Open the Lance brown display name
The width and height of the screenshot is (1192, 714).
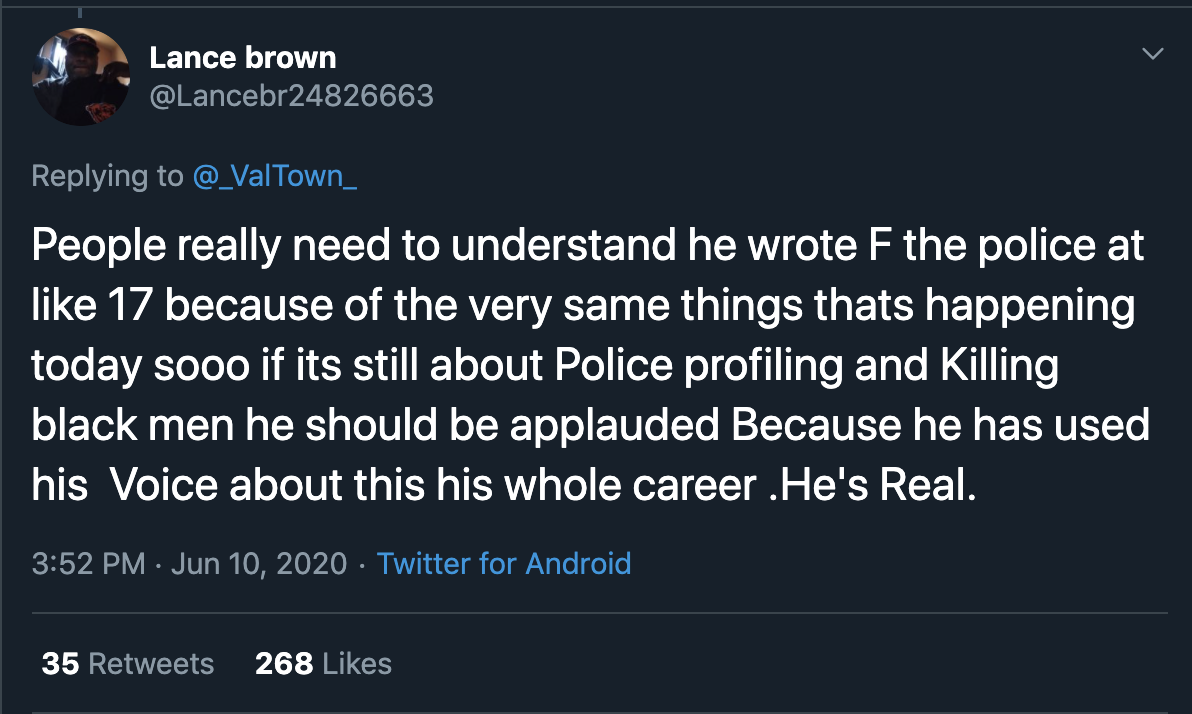[x=243, y=58]
